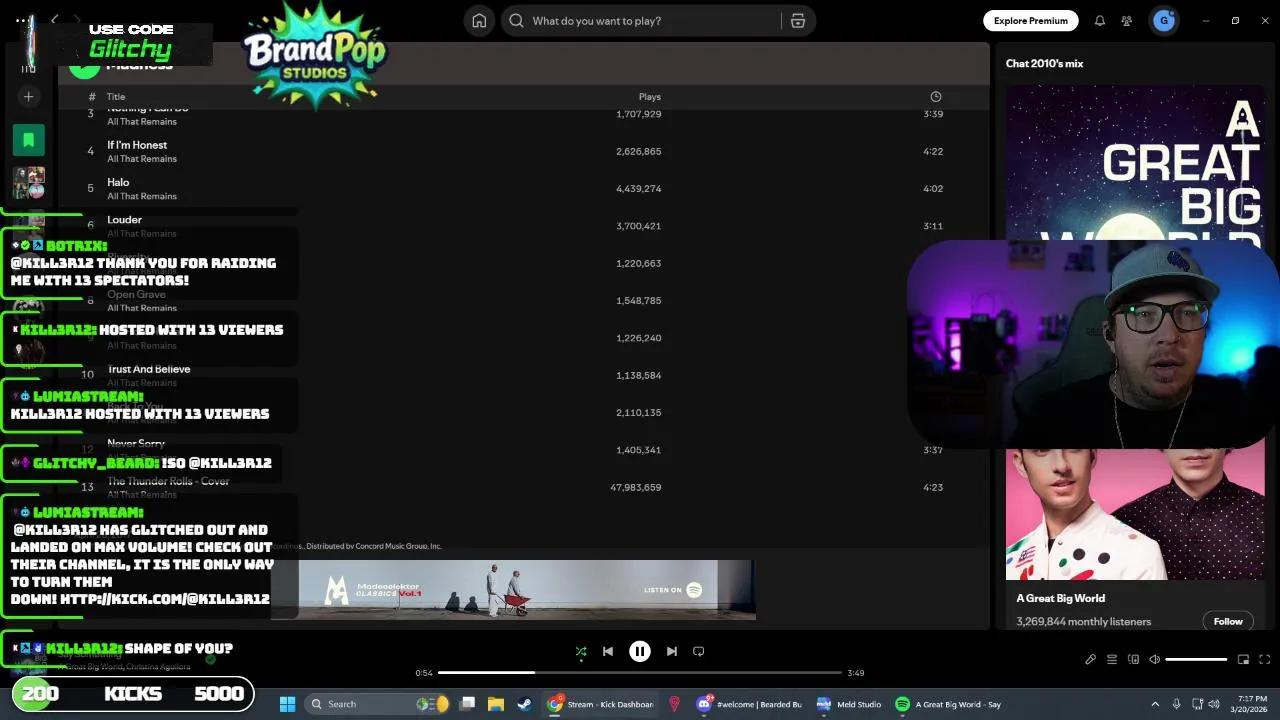Select the track If I'm Honest
Viewport: 1280px width, 720px height.
[137, 145]
